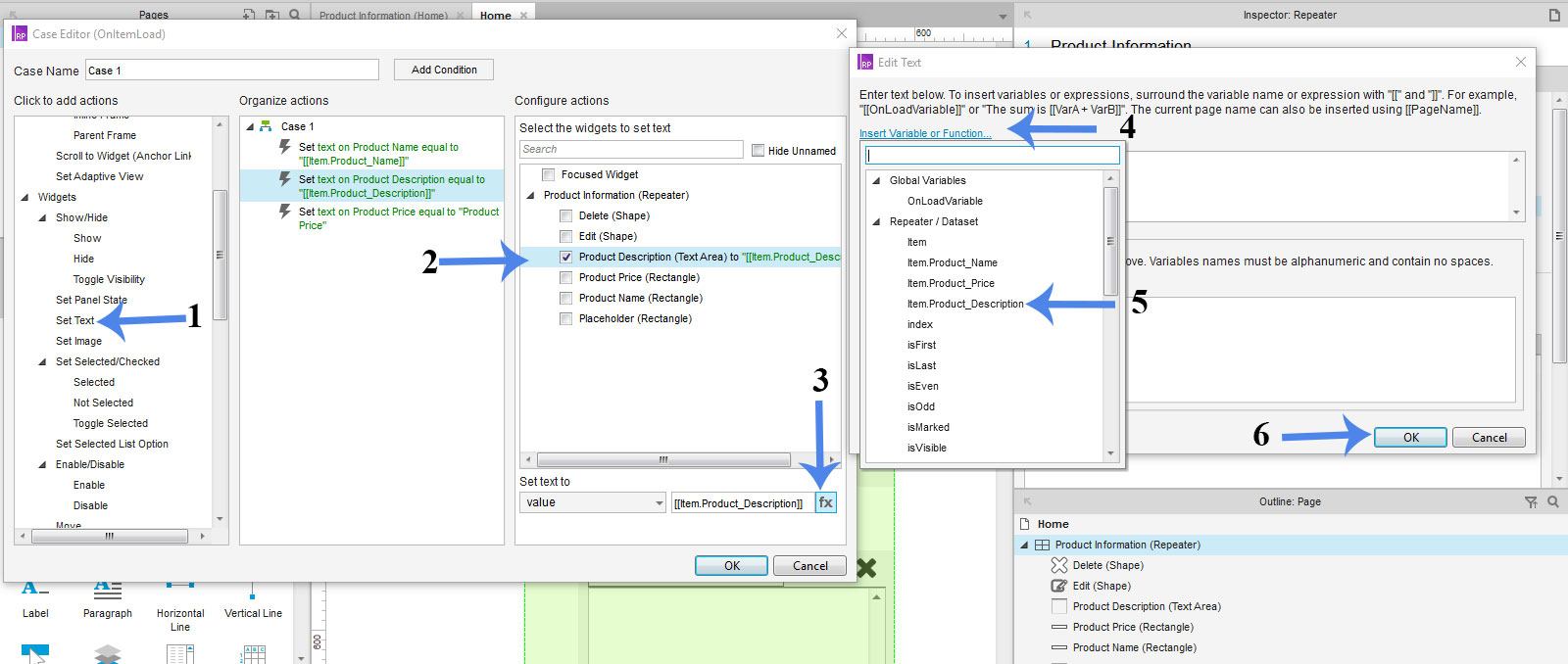Check the Product Price (Rectangle) checkbox
Viewport: 1568px width, 664px height.
(x=565, y=277)
